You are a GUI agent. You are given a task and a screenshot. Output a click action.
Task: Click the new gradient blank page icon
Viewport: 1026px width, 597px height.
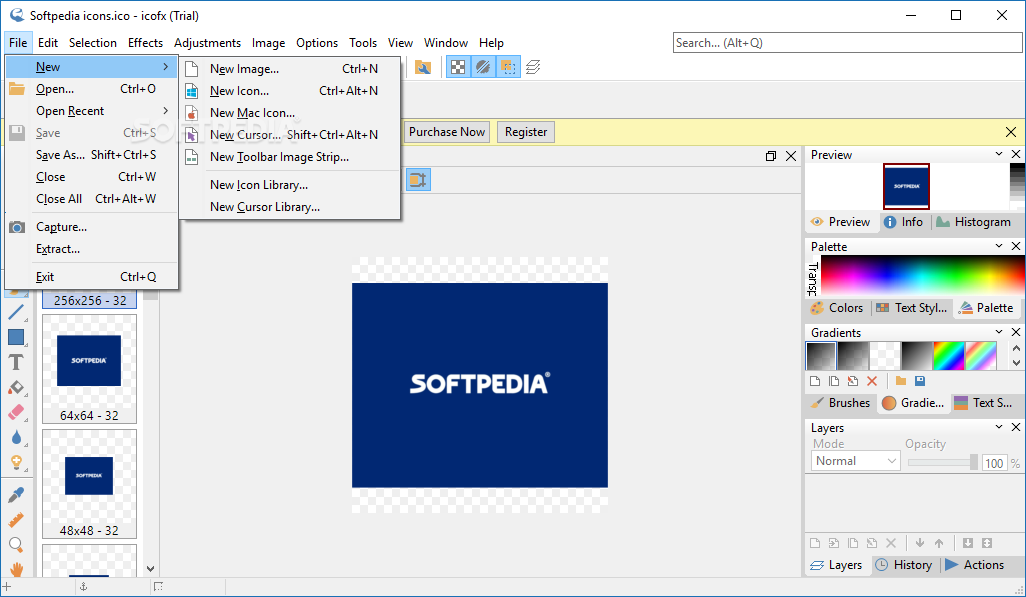click(x=815, y=381)
